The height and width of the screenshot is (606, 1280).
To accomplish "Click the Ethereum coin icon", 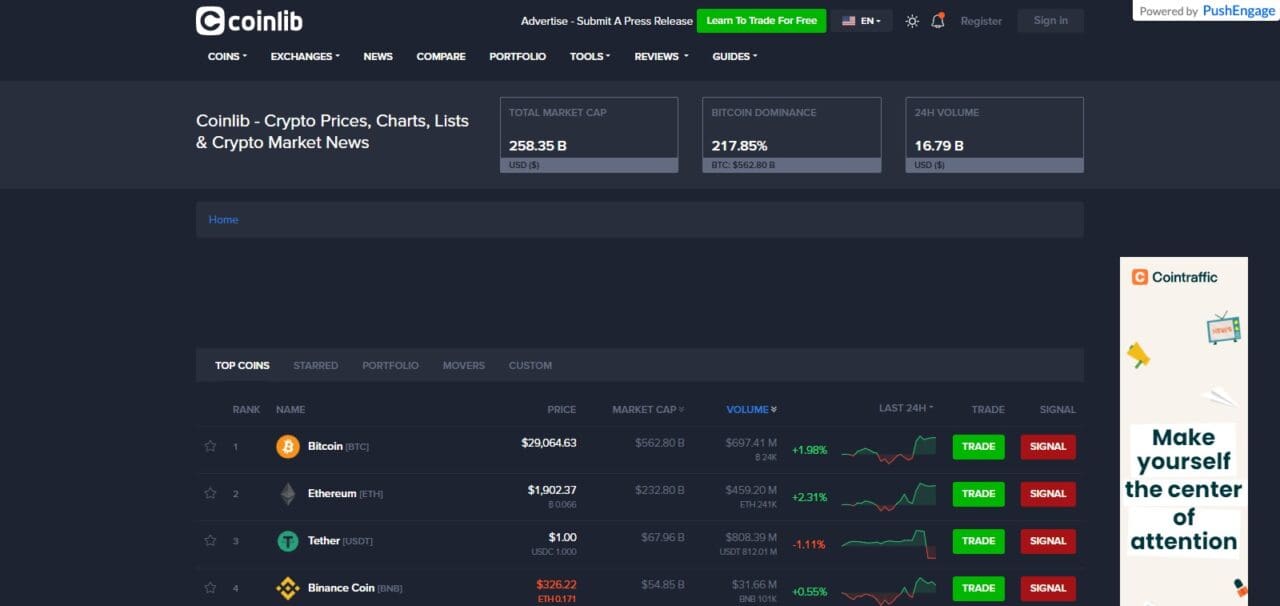I will click(288, 493).
